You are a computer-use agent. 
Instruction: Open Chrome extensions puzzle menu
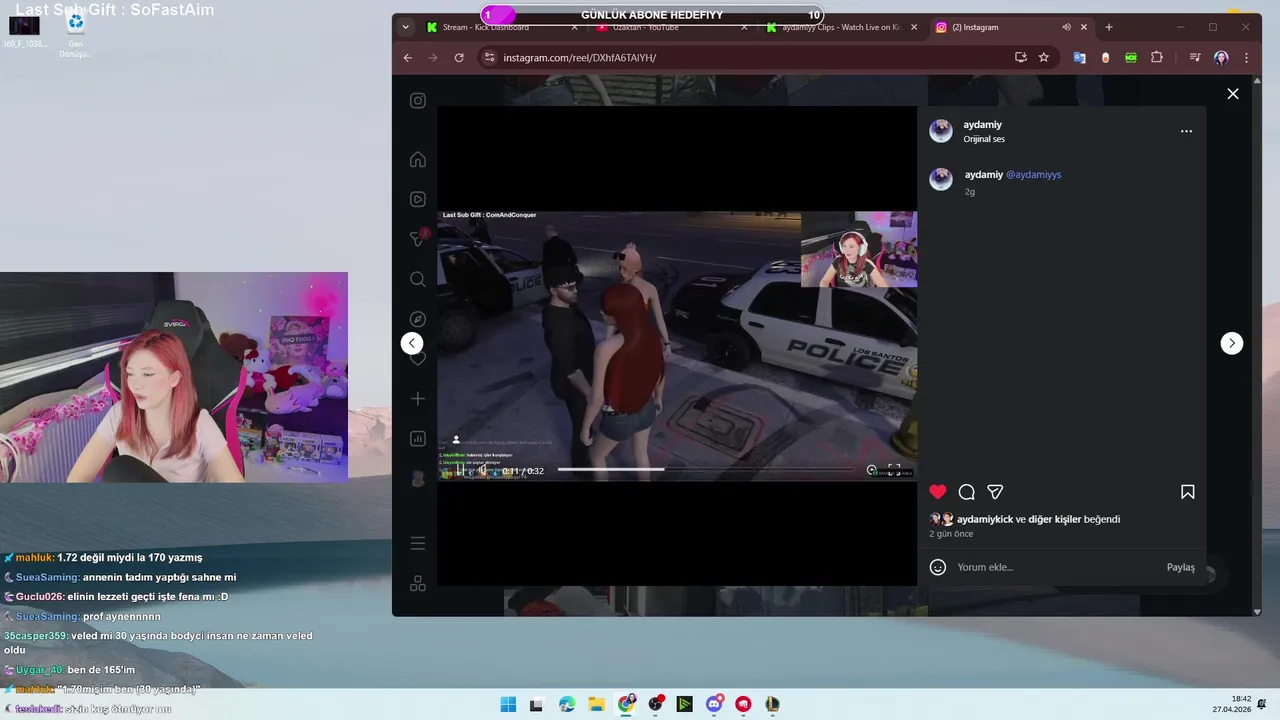click(1157, 58)
